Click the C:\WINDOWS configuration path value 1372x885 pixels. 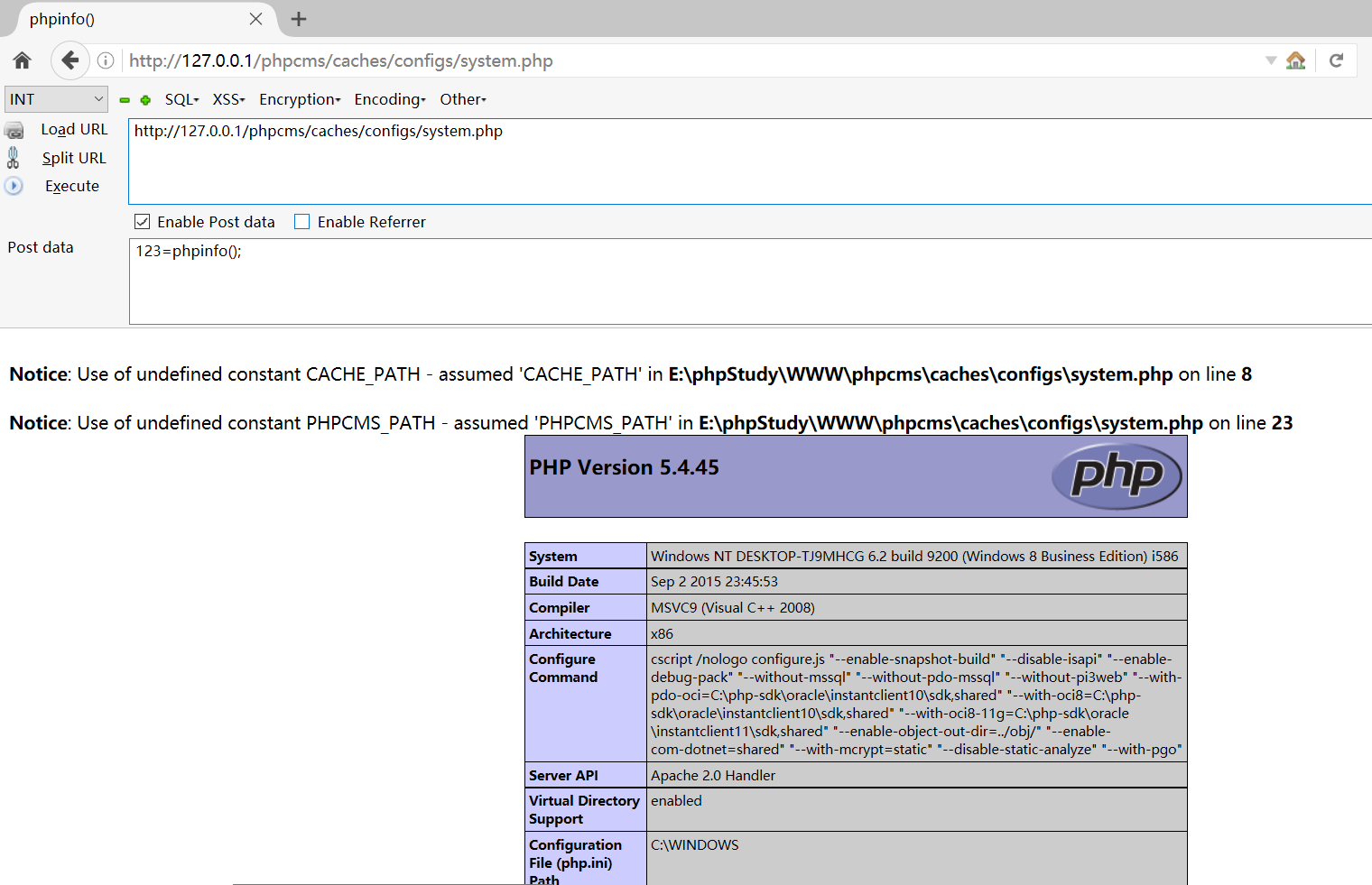coord(695,845)
